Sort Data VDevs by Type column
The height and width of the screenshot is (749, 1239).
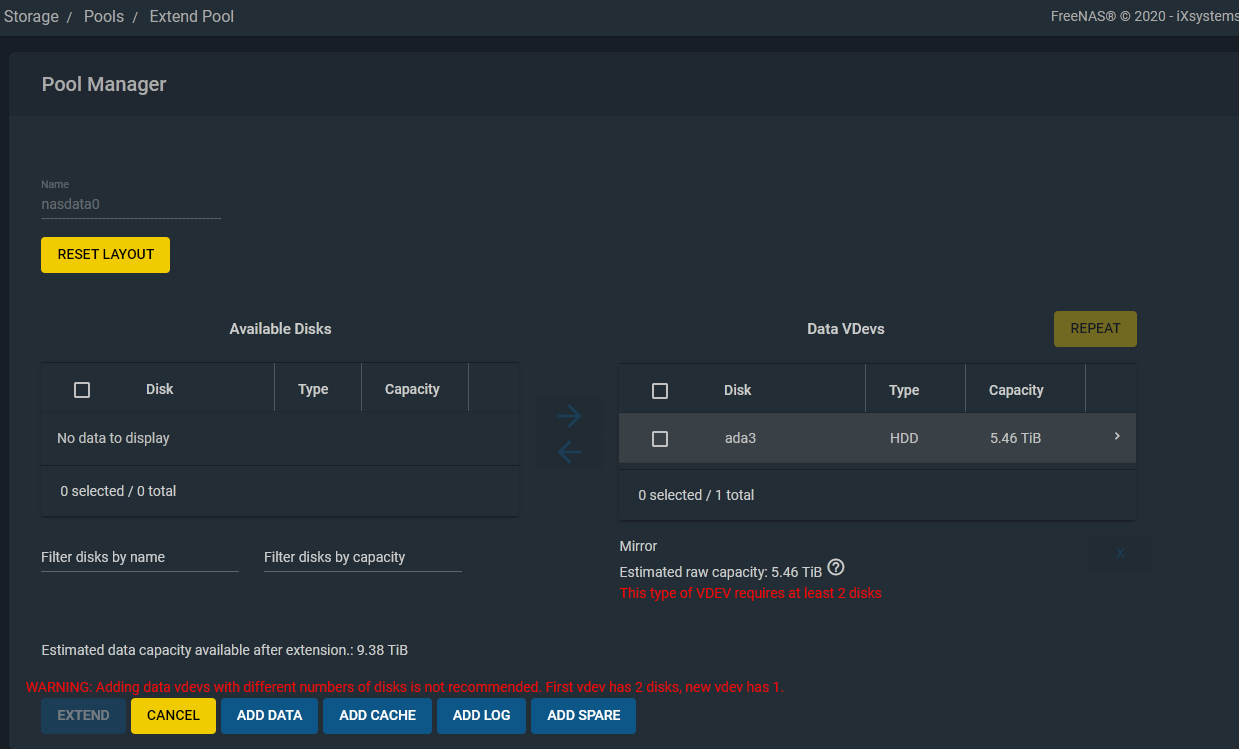pyautogui.click(x=904, y=390)
